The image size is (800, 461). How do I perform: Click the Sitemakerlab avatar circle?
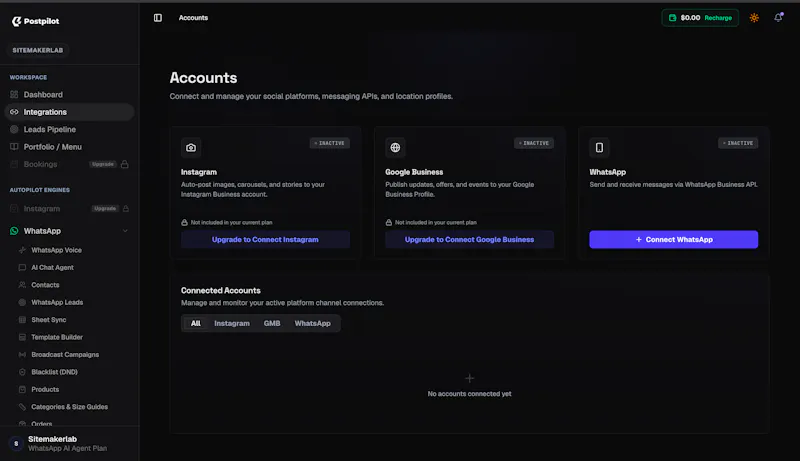16,444
